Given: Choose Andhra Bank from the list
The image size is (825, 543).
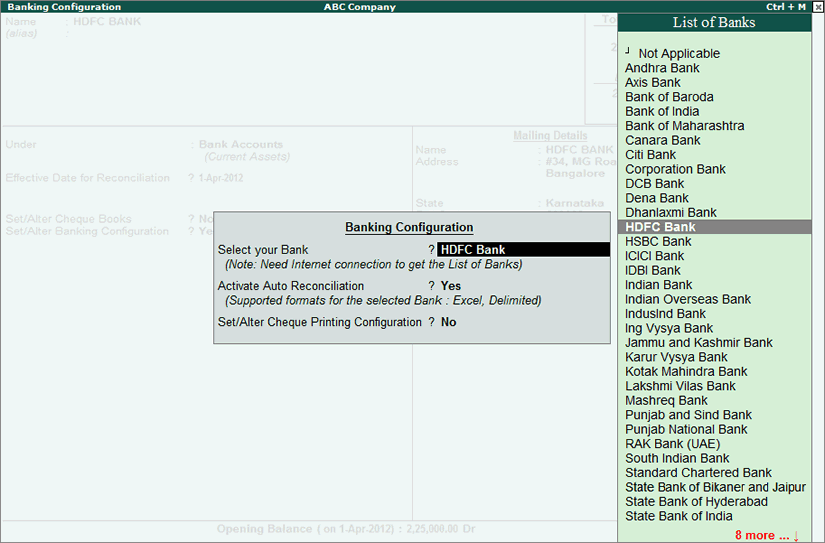Looking at the screenshot, I should pyautogui.click(x=662, y=68).
